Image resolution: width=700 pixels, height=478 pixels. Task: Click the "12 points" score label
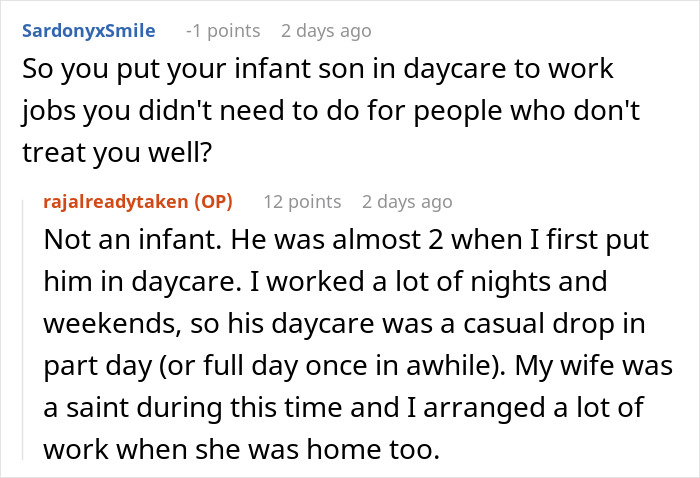[x=302, y=201]
